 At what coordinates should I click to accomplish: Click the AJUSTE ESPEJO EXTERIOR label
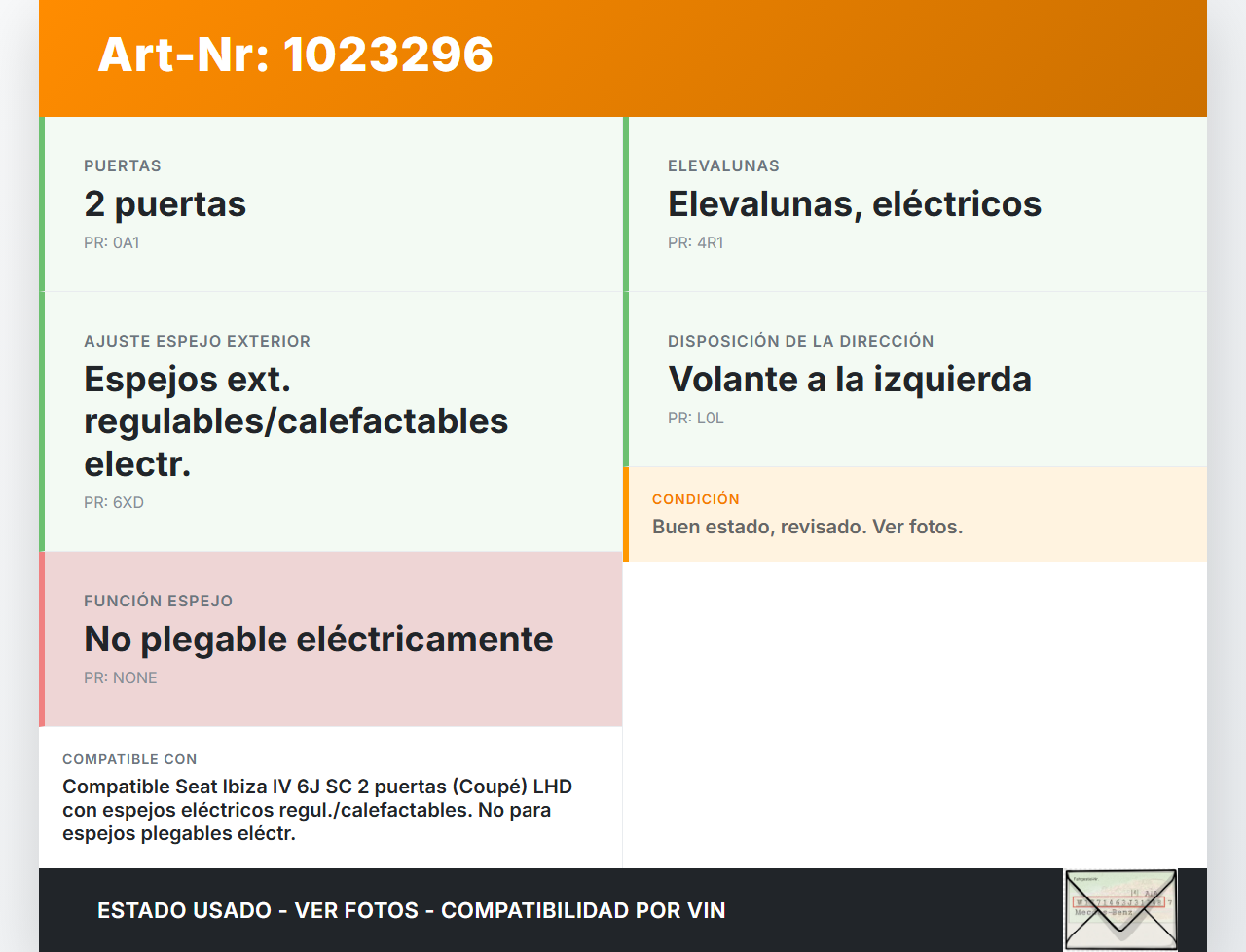pos(197,342)
